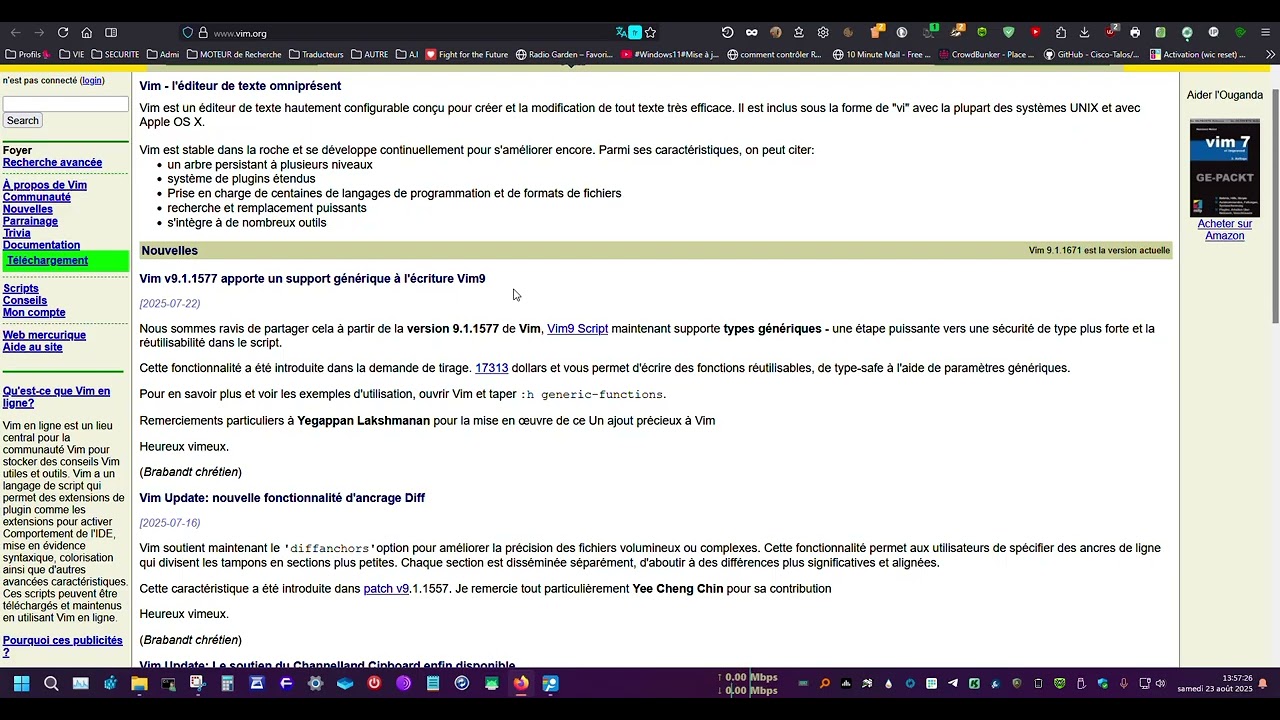Image resolution: width=1280 pixels, height=720 pixels.
Task: Open the Documentation sidebar link
Action: point(41,245)
